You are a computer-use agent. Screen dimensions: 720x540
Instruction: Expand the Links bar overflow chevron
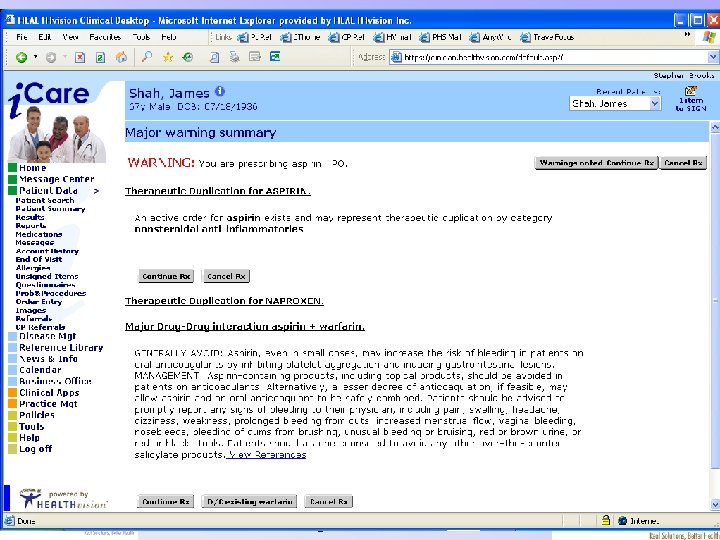687,34
